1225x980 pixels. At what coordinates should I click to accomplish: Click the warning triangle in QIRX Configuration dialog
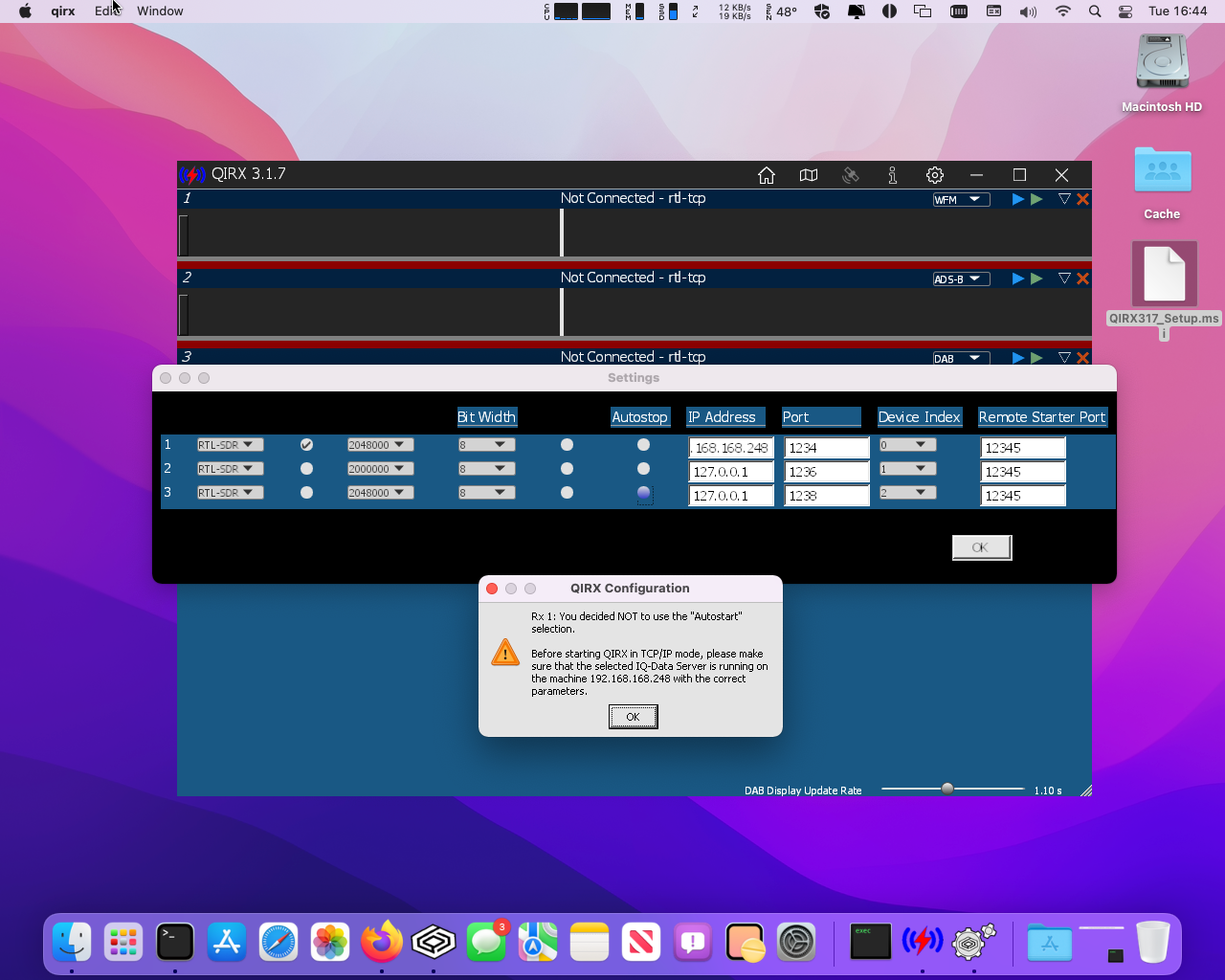[x=504, y=653]
